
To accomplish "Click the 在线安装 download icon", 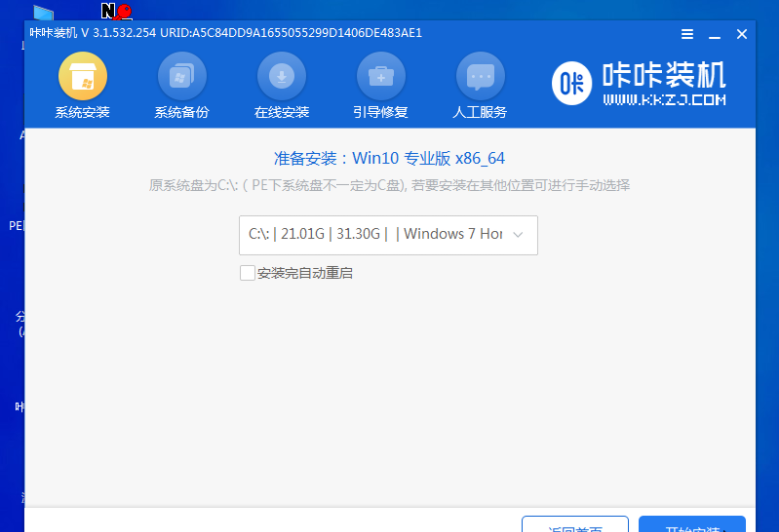I will [x=281, y=76].
